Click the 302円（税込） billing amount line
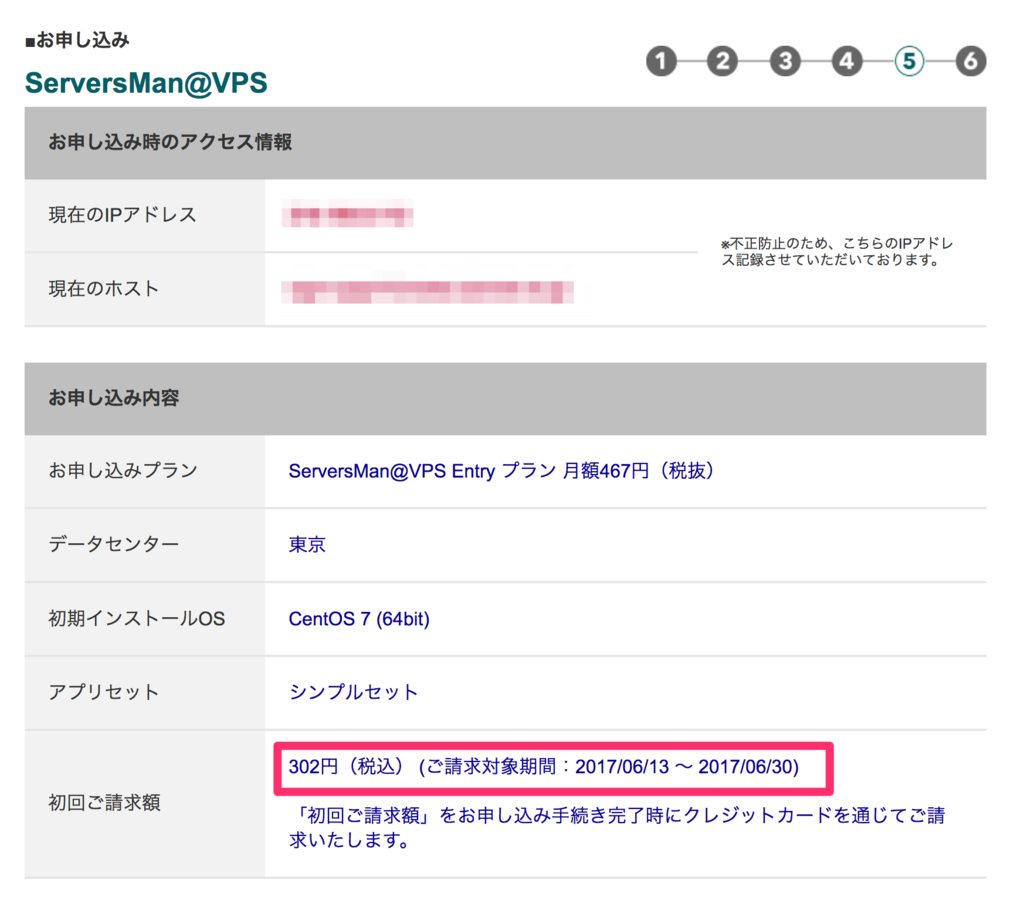The image size is (1024, 900). click(x=544, y=767)
